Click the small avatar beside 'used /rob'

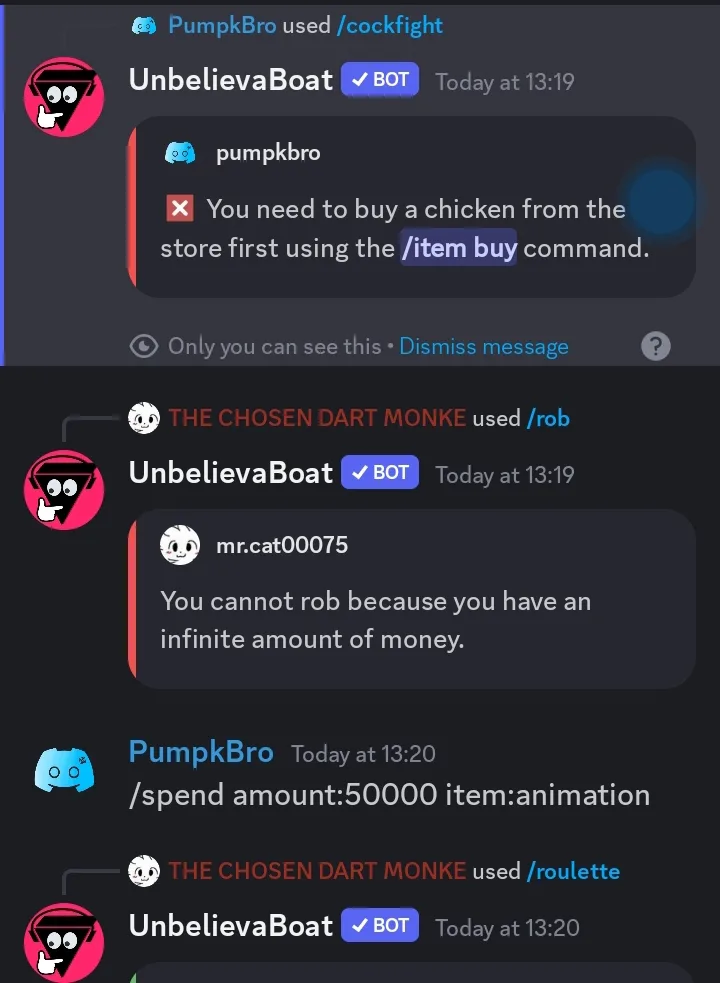click(144, 418)
